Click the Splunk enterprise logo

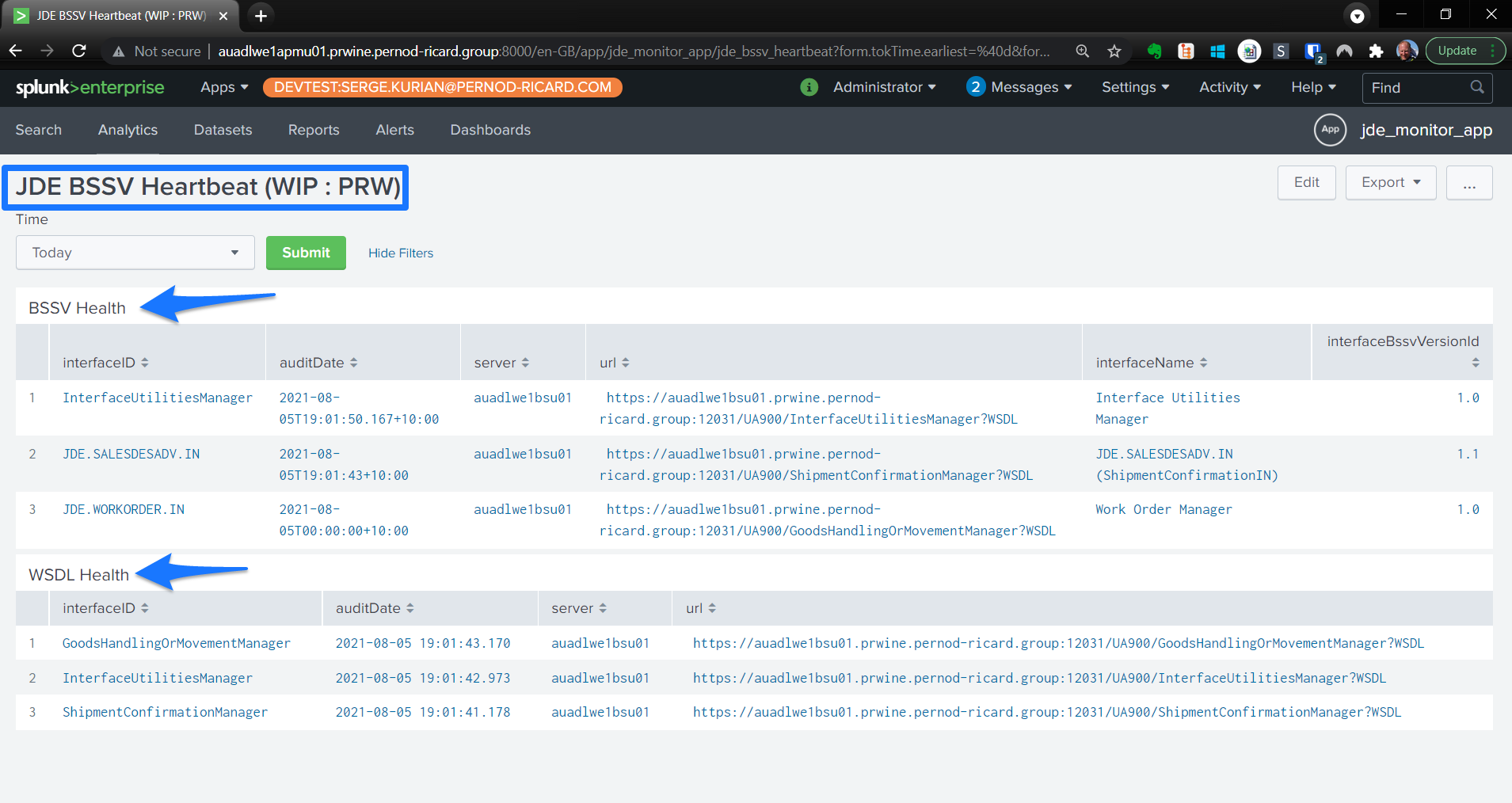tap(90, 87)
